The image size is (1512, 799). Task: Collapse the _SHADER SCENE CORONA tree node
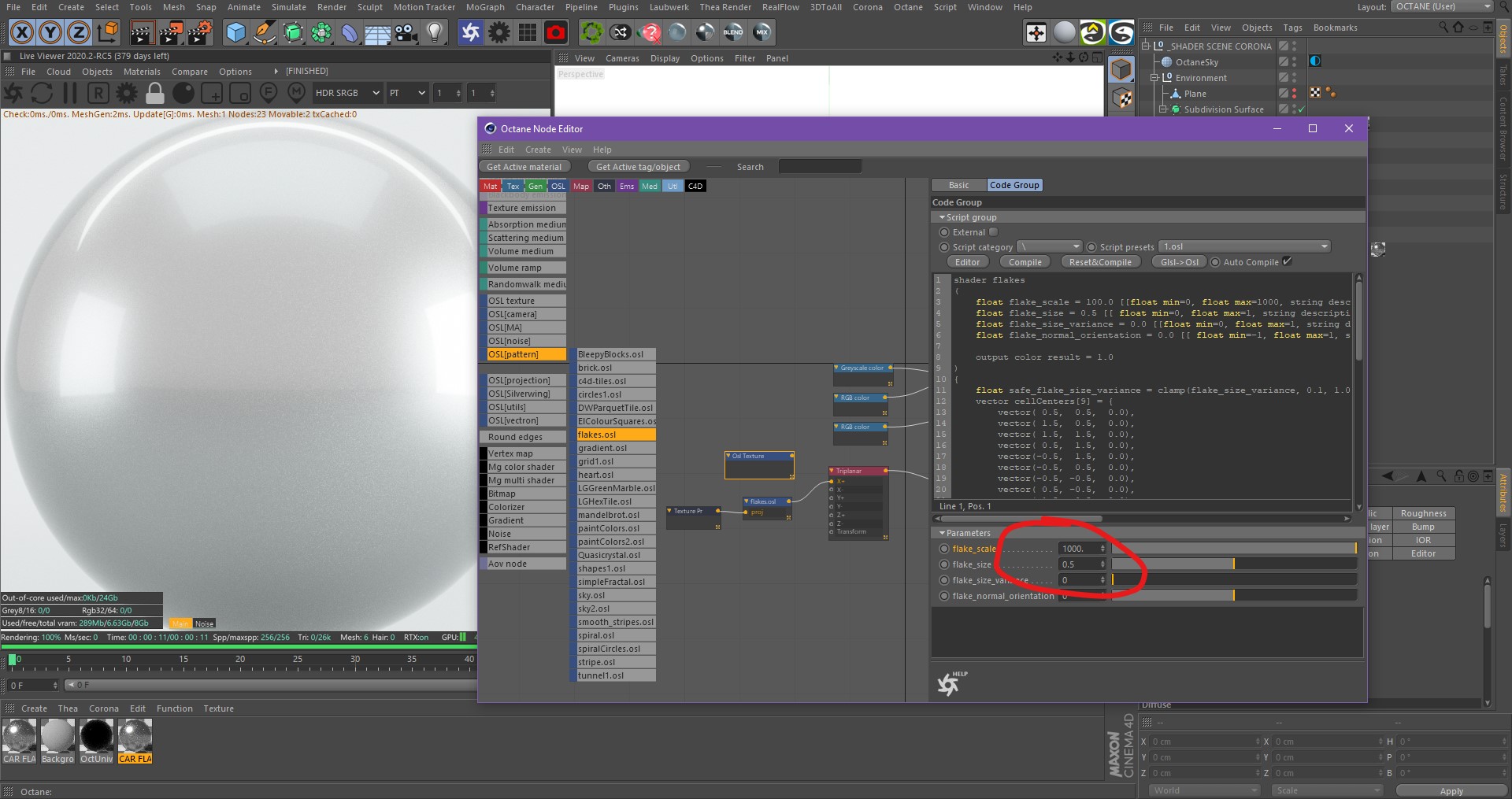pos(1147,46)
